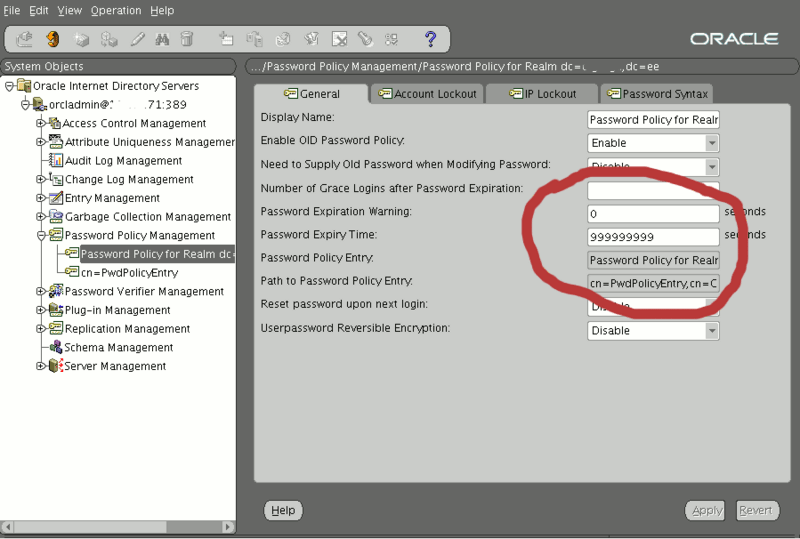Select Audit Log Management in the tree

(123, 160)
